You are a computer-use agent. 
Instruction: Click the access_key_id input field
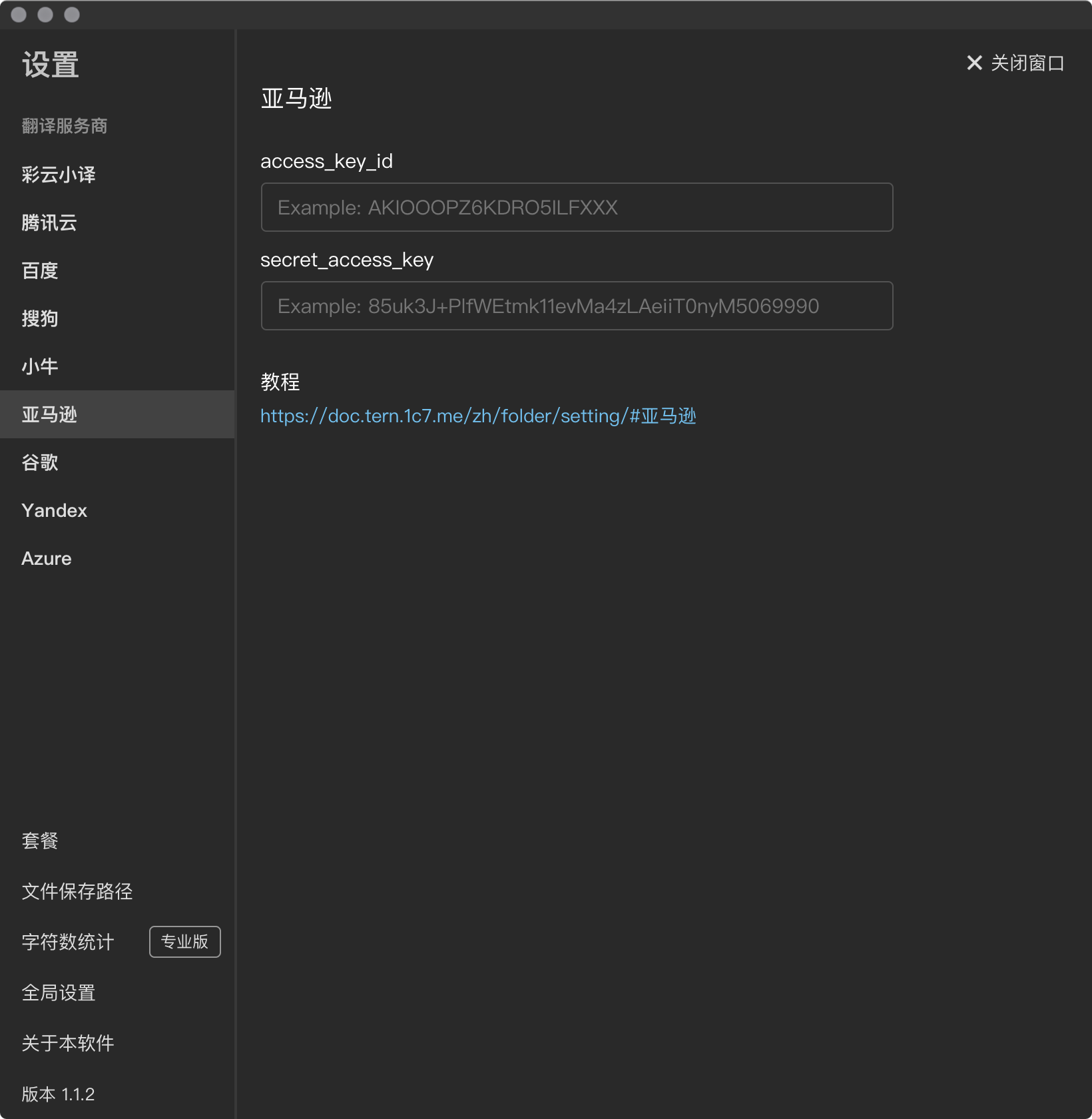(577, 208)
